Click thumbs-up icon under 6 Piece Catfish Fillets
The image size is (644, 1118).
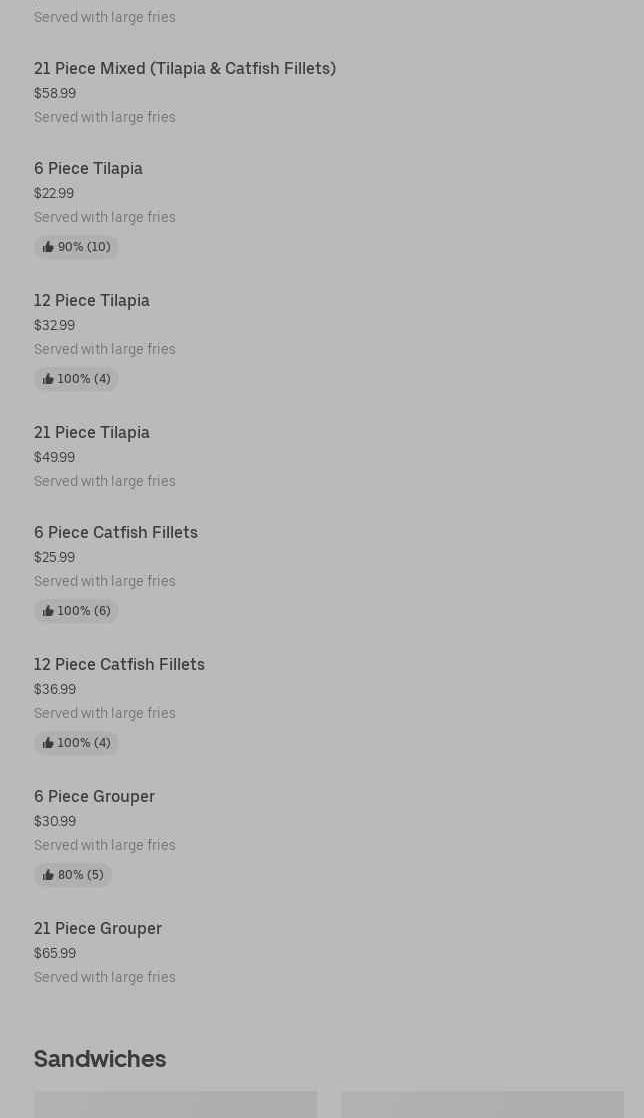(x=48, y=611)
